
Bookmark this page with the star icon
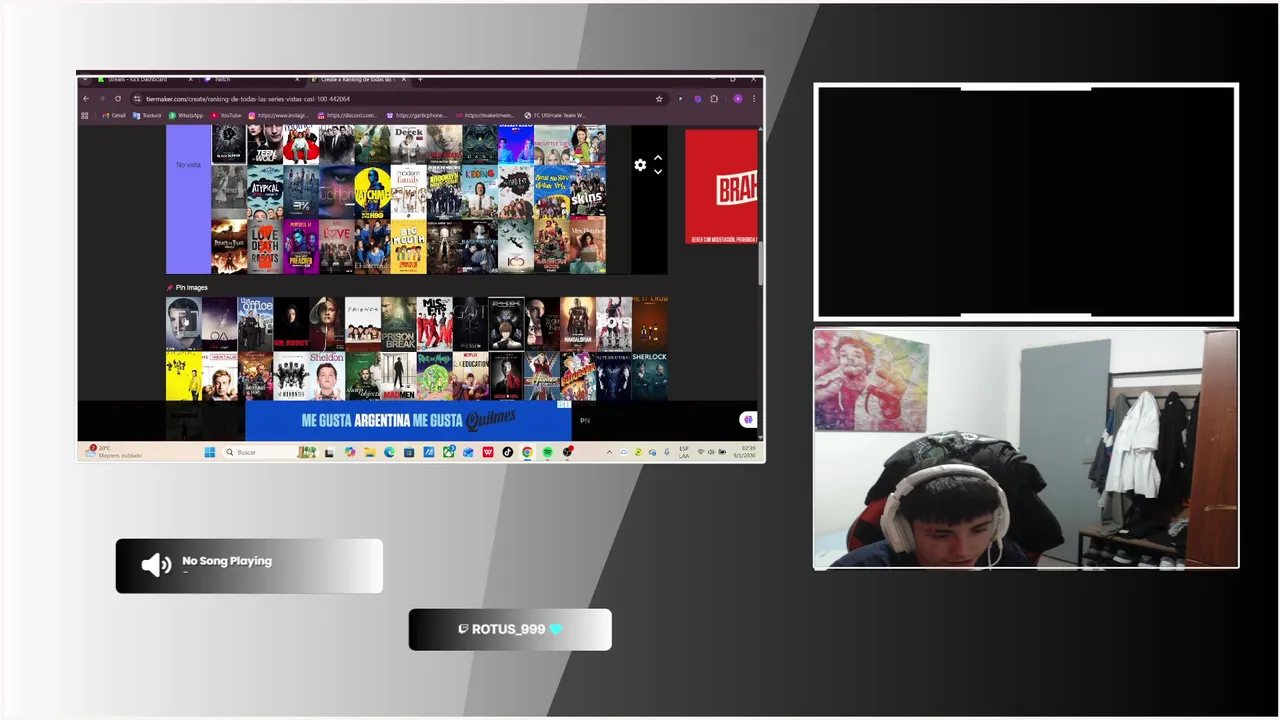point(659,99)
